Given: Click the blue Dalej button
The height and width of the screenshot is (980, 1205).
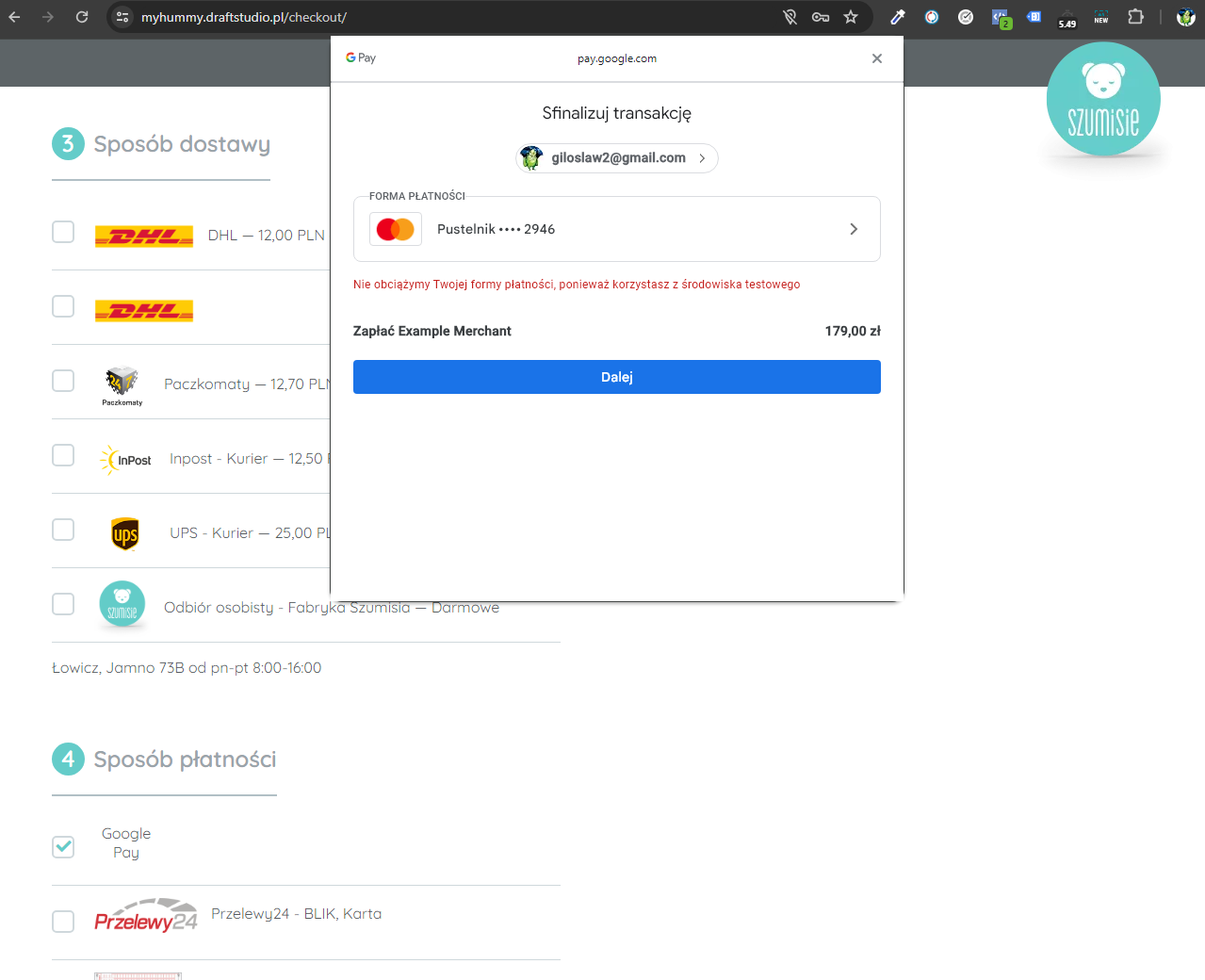Looking at the screenshot, I should pyautogui.click(x=617, y=377).
